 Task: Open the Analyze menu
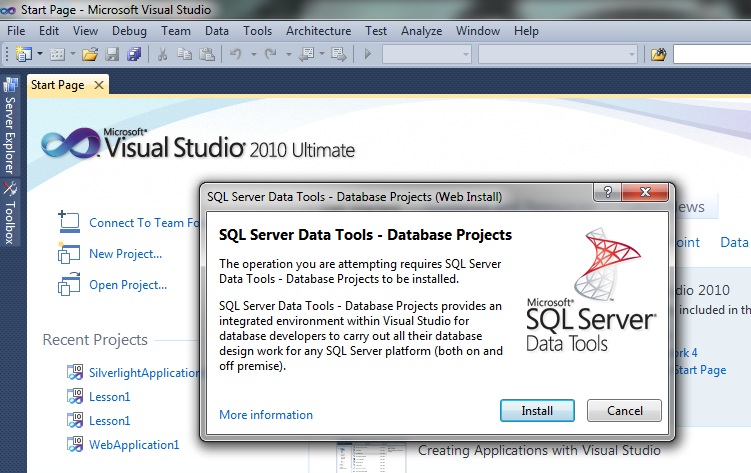[421, 31]
